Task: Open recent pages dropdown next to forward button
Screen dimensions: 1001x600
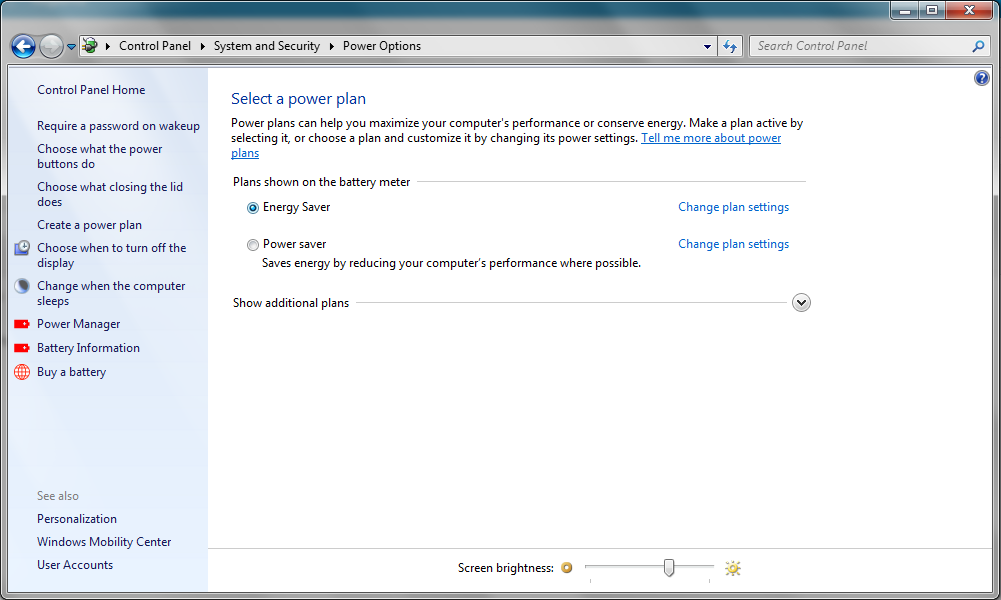Action: [72, 47]
